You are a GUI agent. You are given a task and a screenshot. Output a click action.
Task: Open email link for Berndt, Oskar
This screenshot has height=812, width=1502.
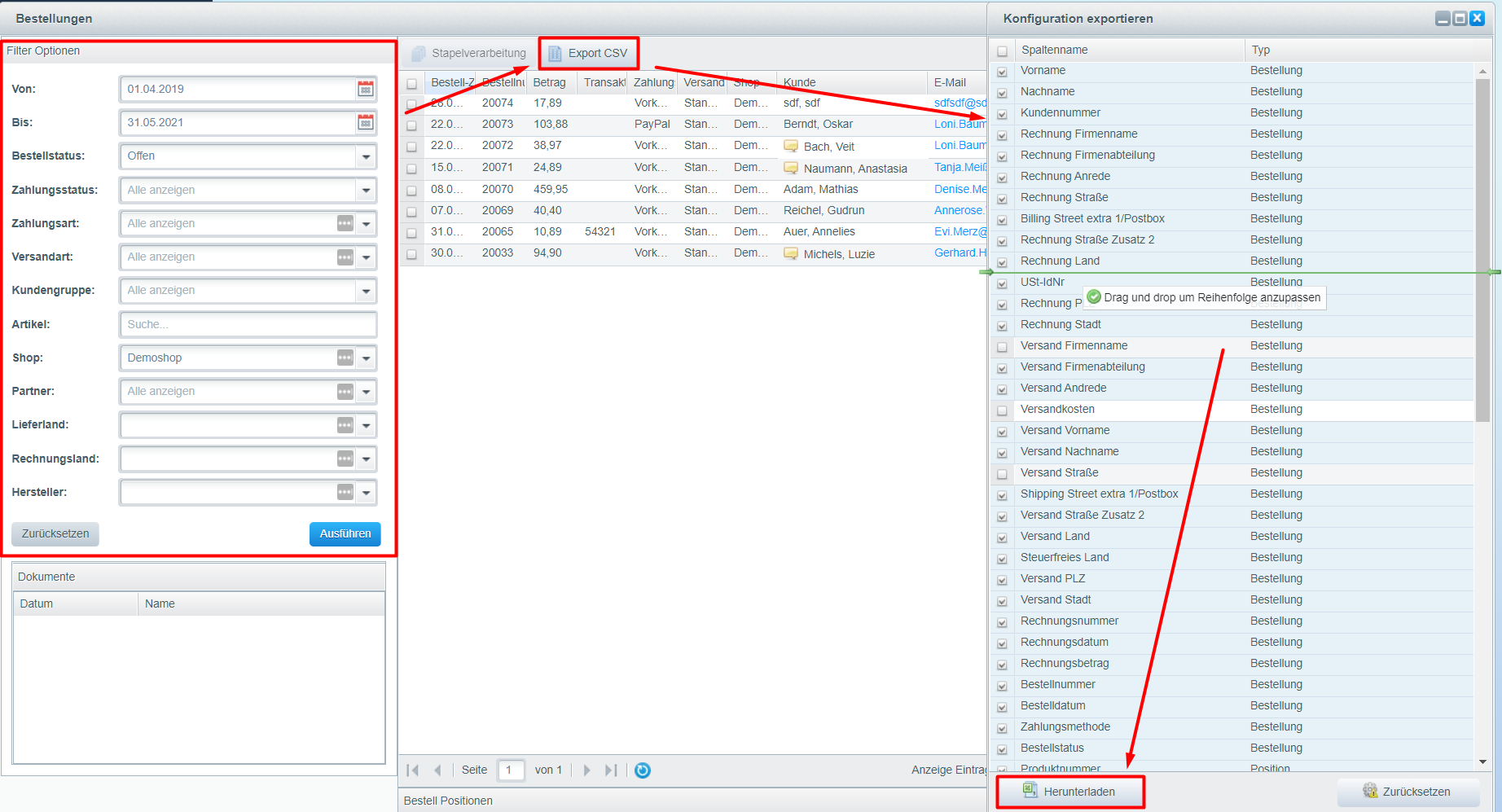coord(960,124)
